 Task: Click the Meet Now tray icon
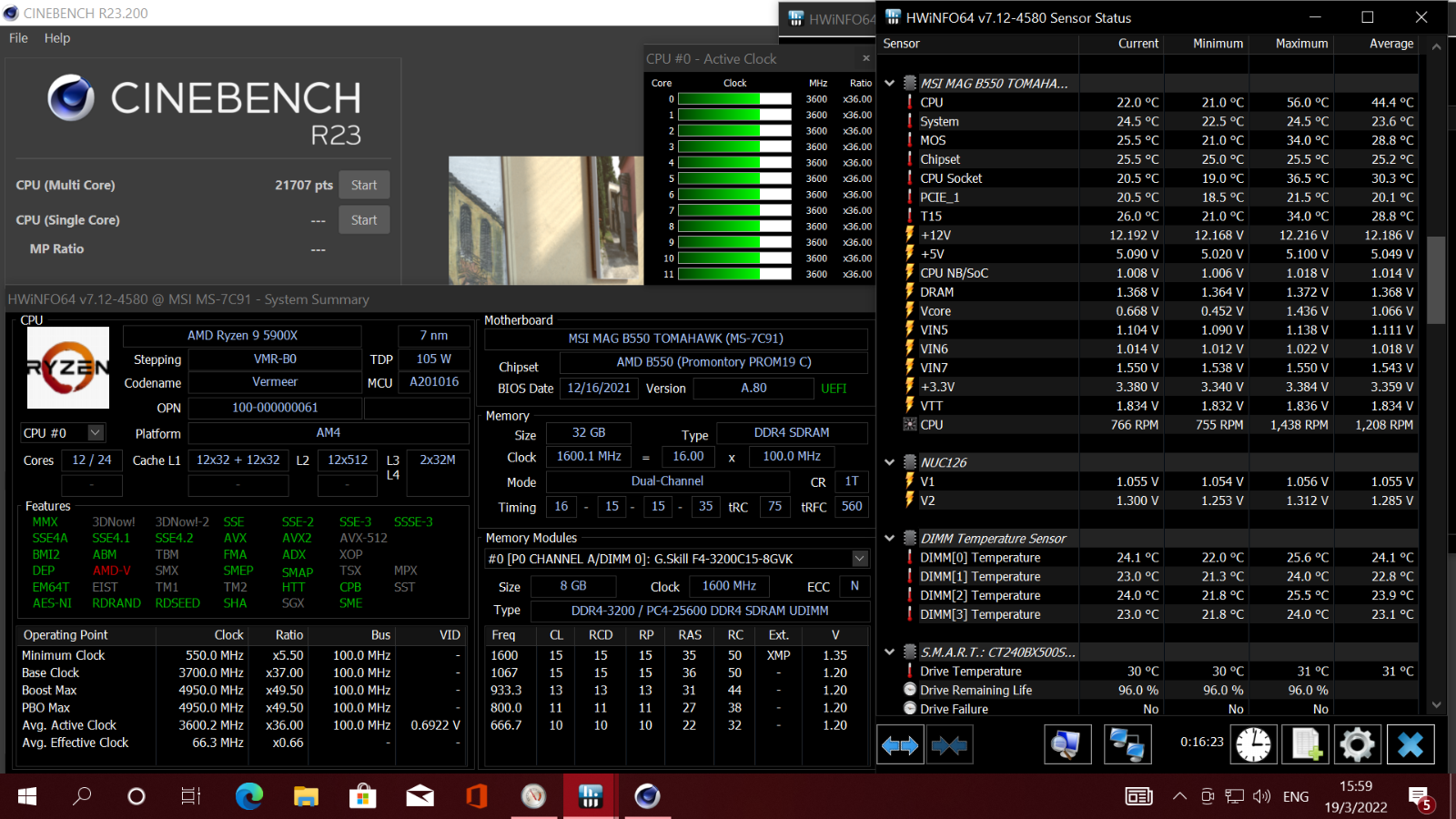[x=1208, y=796]
